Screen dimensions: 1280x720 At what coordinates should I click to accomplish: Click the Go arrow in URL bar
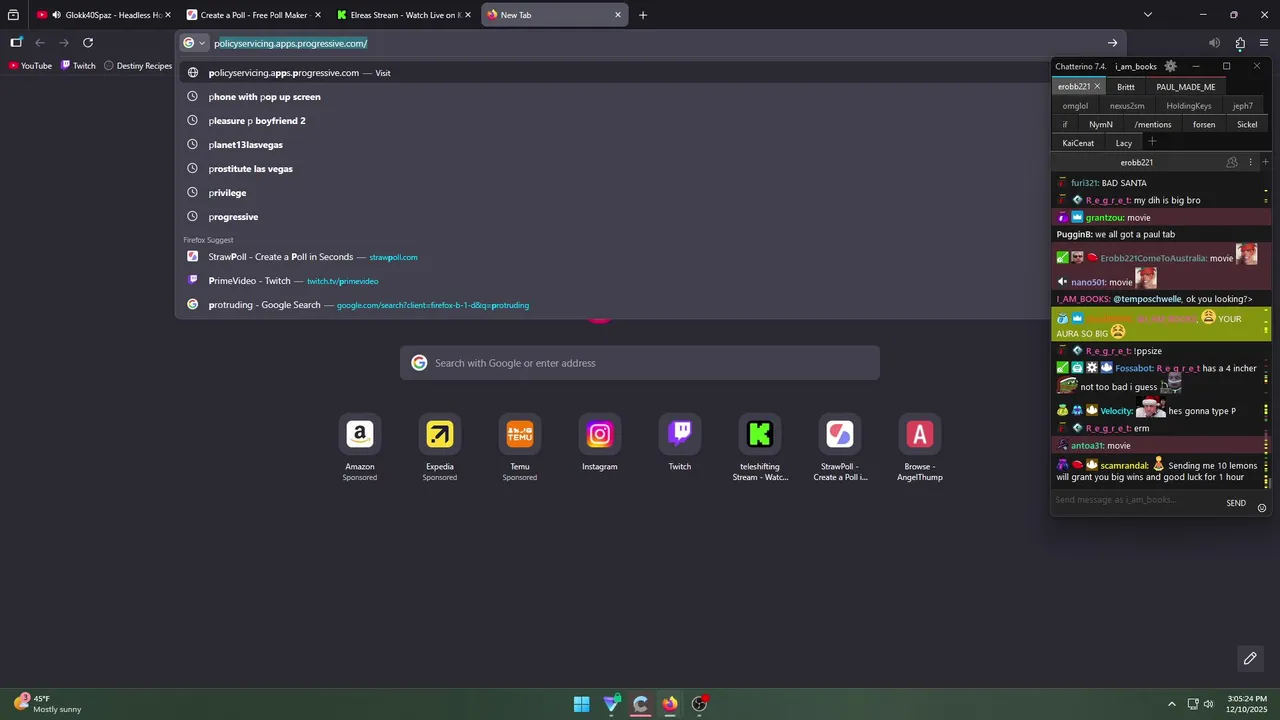pyautogui.click(x=1112, y=43)
